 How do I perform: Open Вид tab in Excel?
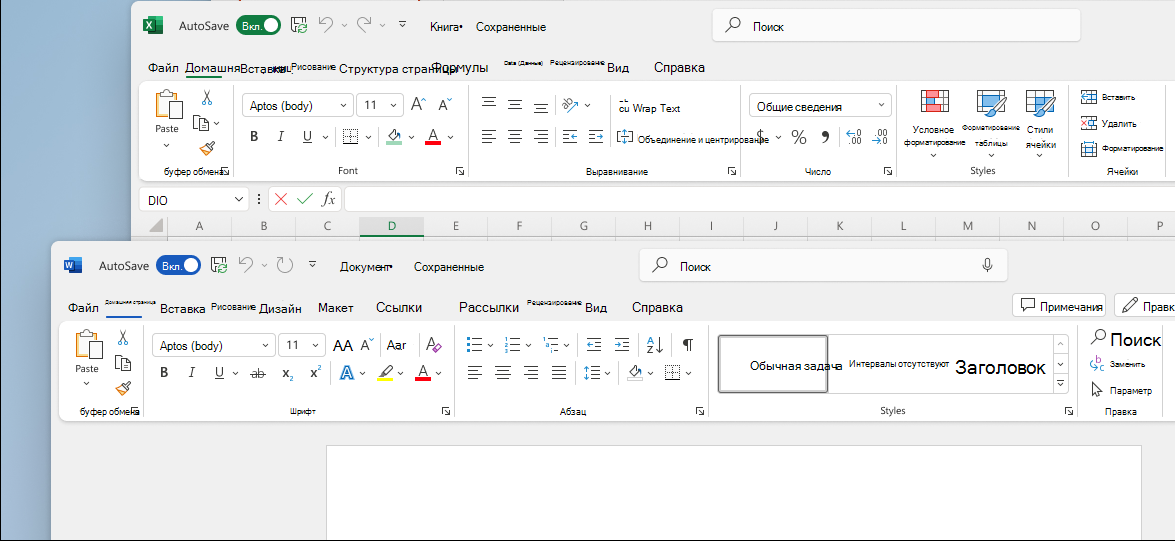617,68
